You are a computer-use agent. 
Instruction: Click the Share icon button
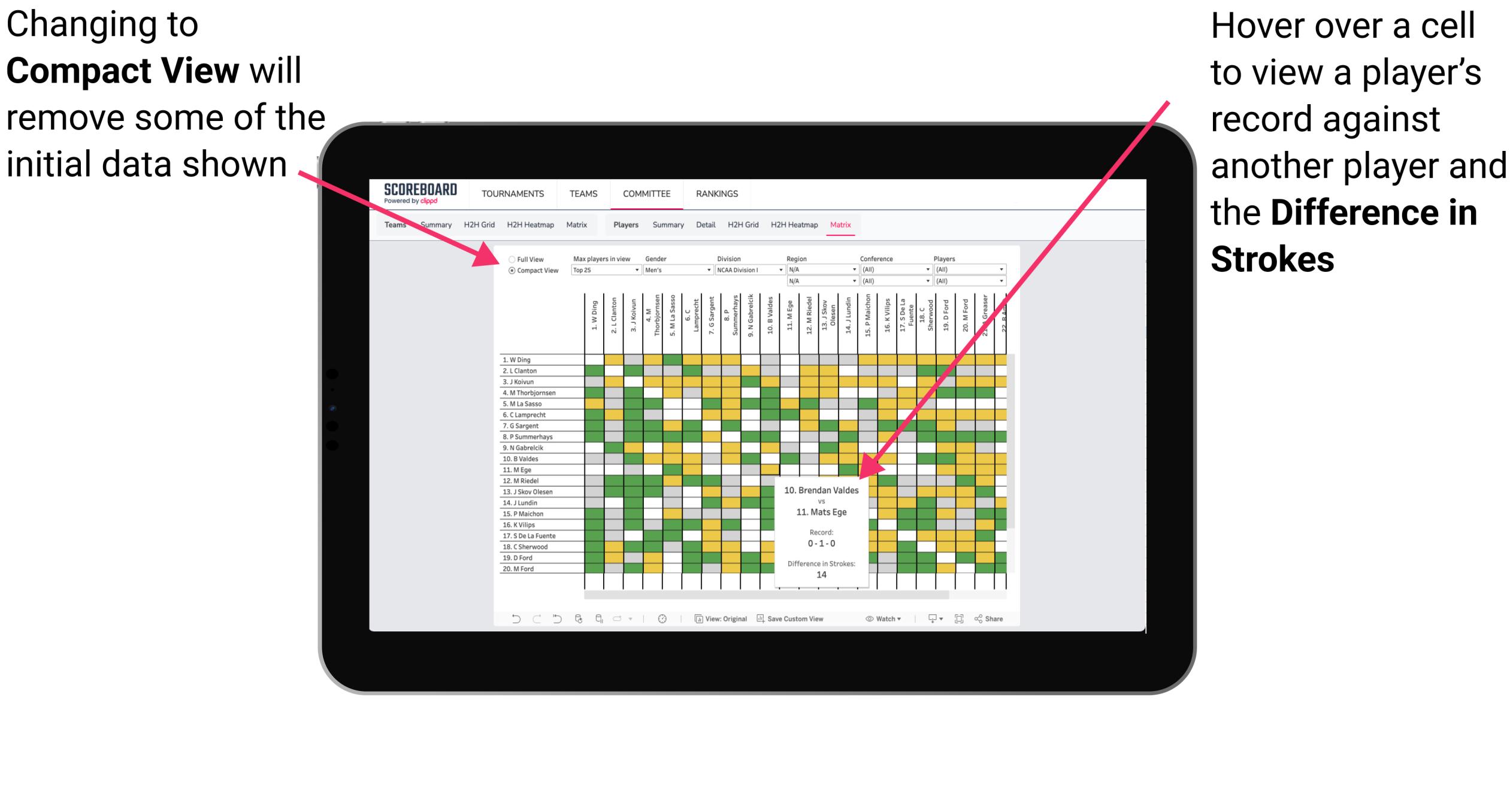point(995,620)
